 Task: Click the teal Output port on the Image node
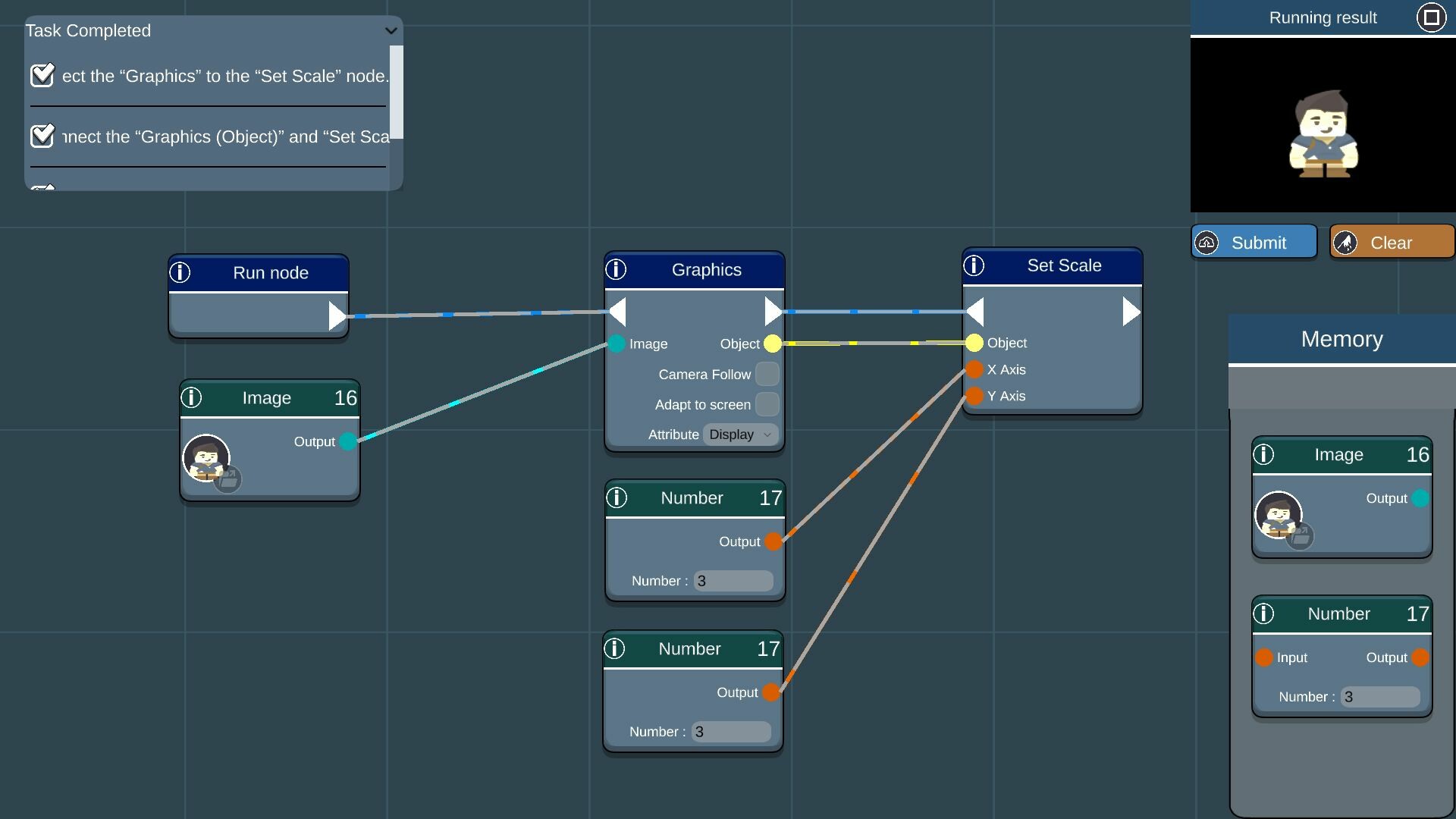click(348, 441)
